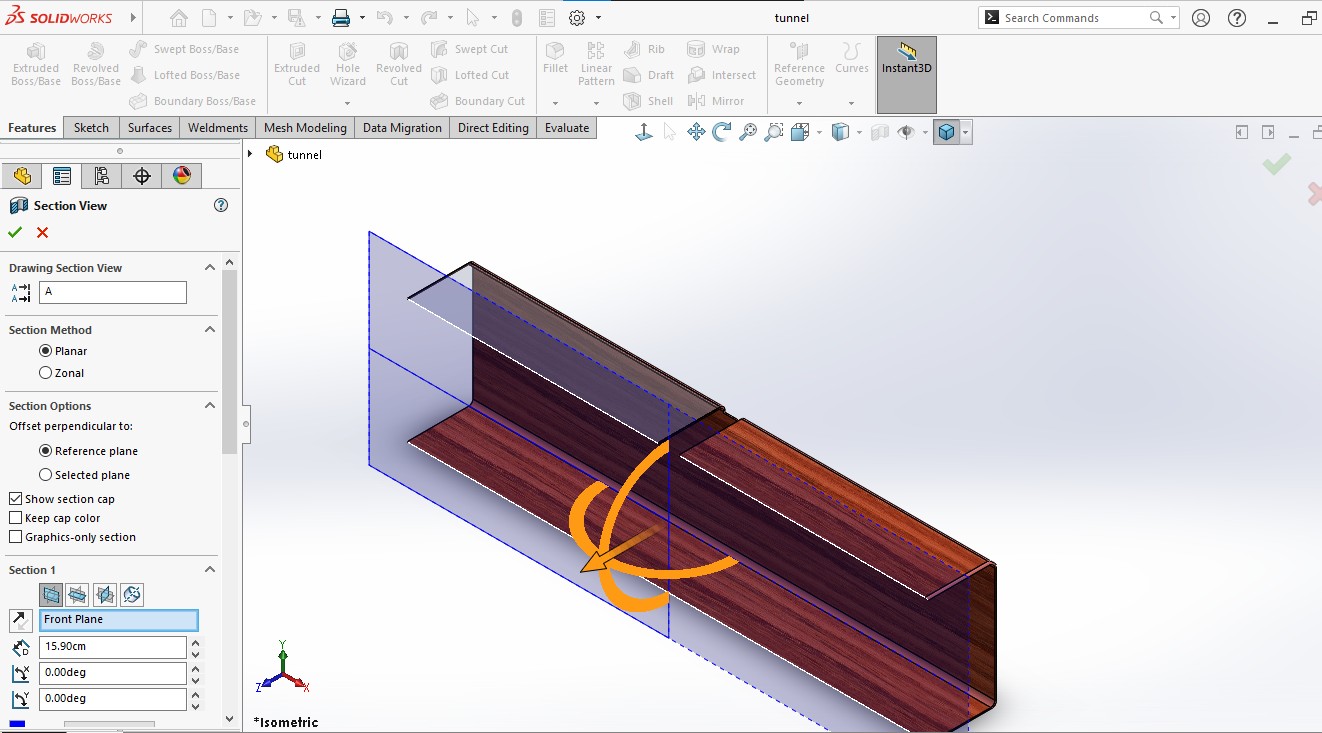Click the offset distance 15.90cm field

tap(113, 647)
